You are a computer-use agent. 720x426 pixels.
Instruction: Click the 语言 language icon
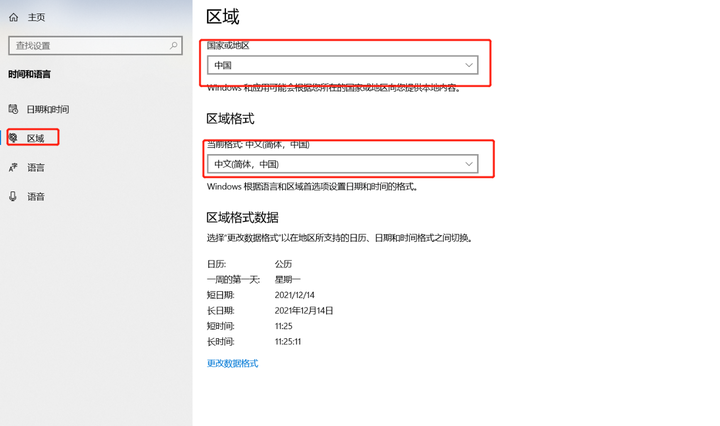(13, 168)
